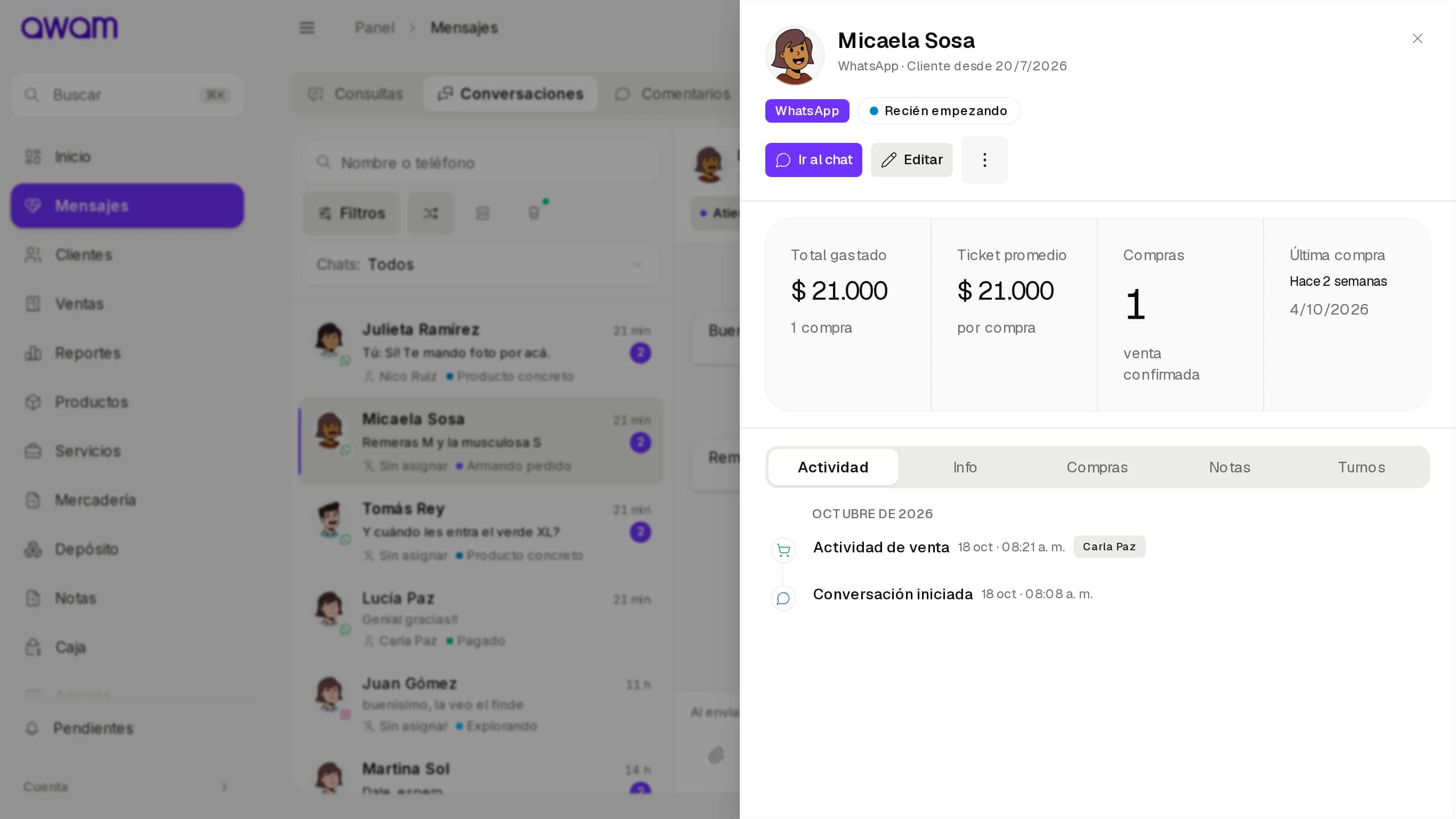Open Inicio in the sidebar
Screen dimensions: 1456x819
pyautogui.click(x=127, y=157)
